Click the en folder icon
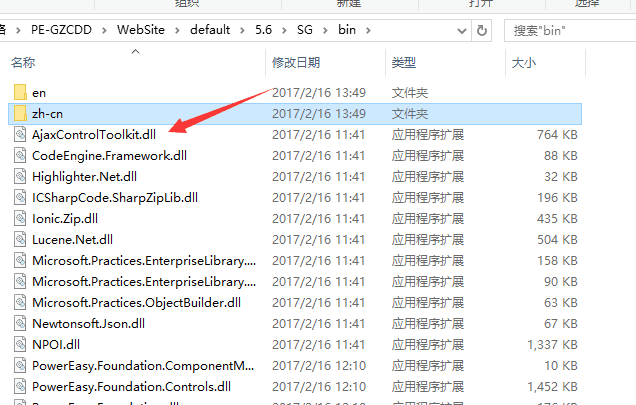This screenshot has height=405, width=636. click(20, 93)
